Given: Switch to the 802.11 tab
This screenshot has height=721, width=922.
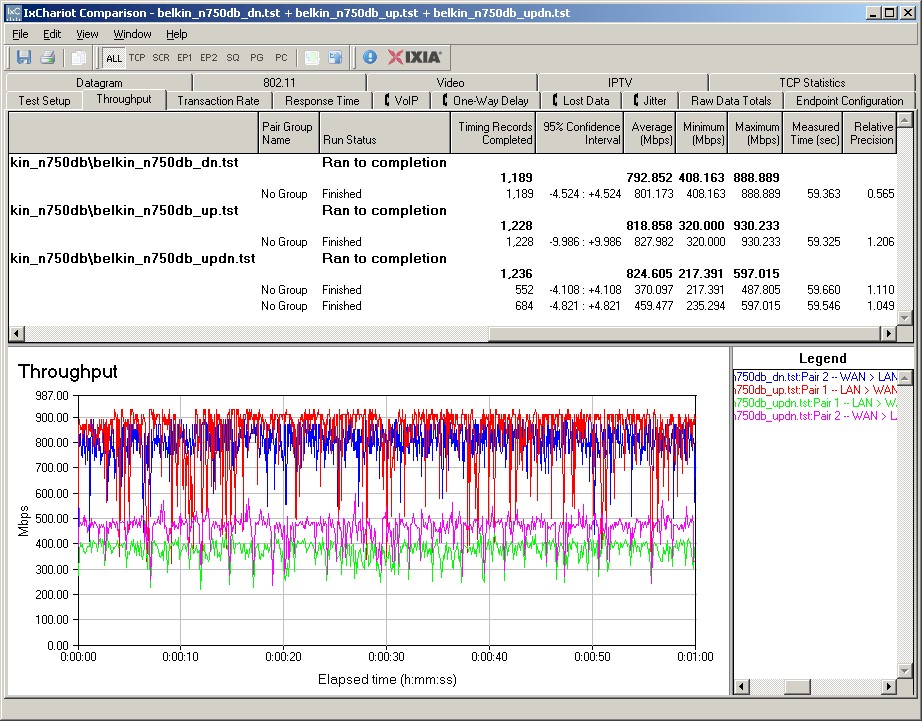Looking at the screenshot, I should [279, 82].
